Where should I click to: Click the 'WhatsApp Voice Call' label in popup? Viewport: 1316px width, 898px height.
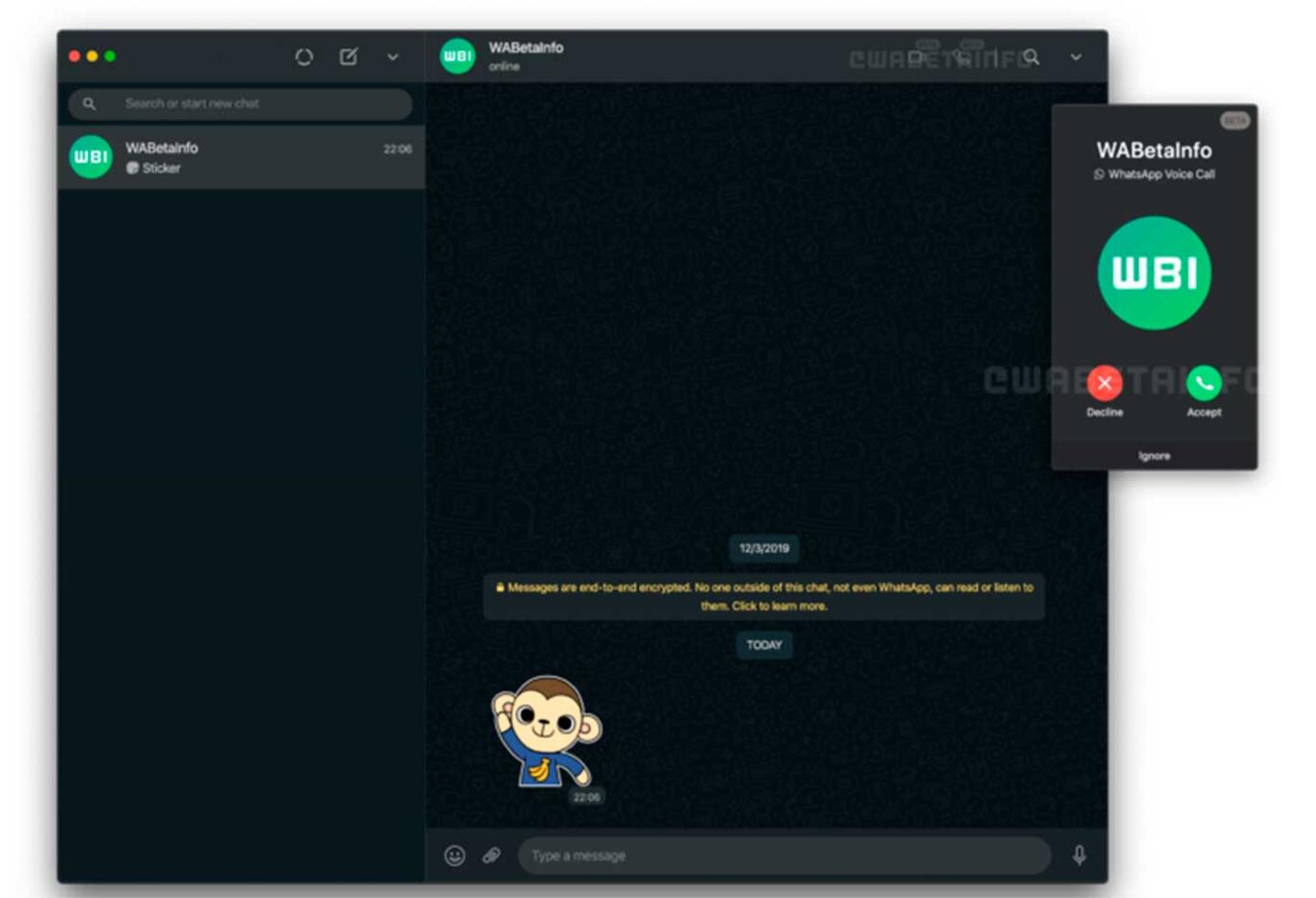1161,174
